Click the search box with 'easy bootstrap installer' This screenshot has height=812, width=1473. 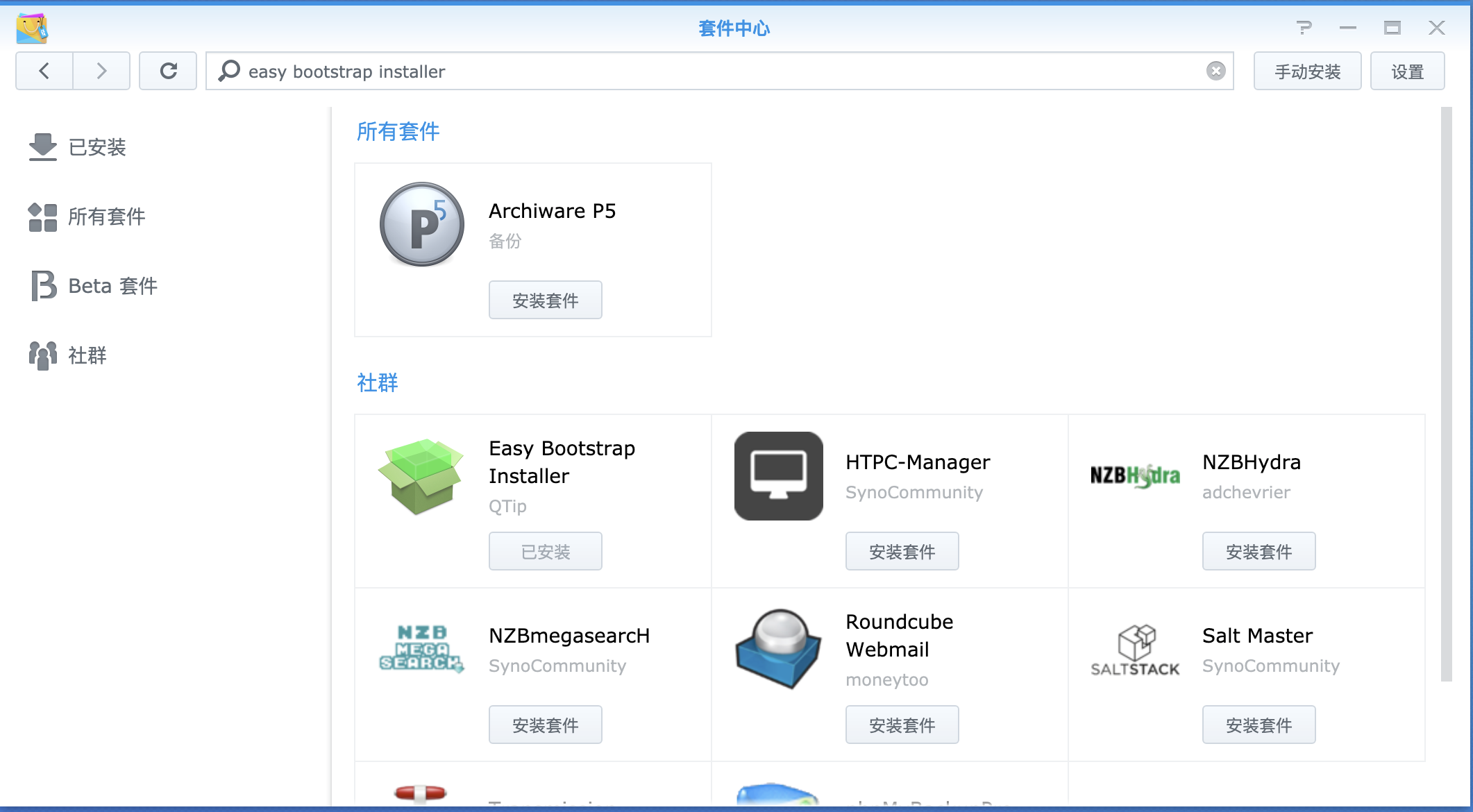(x=719, y=71)
